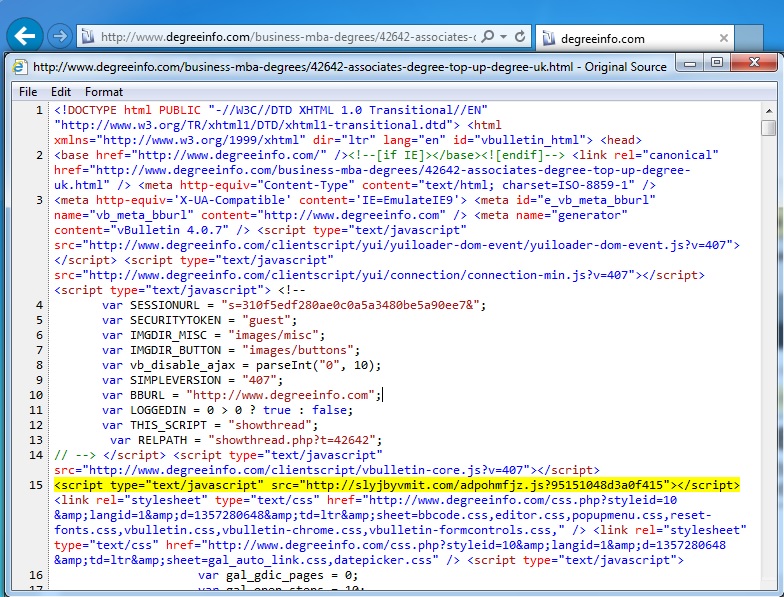The width and height of the screenshot is (784, 597).
Task: Click the vertical scrollbar thumb
Action: pyautogui.click(x=767, y=128)
